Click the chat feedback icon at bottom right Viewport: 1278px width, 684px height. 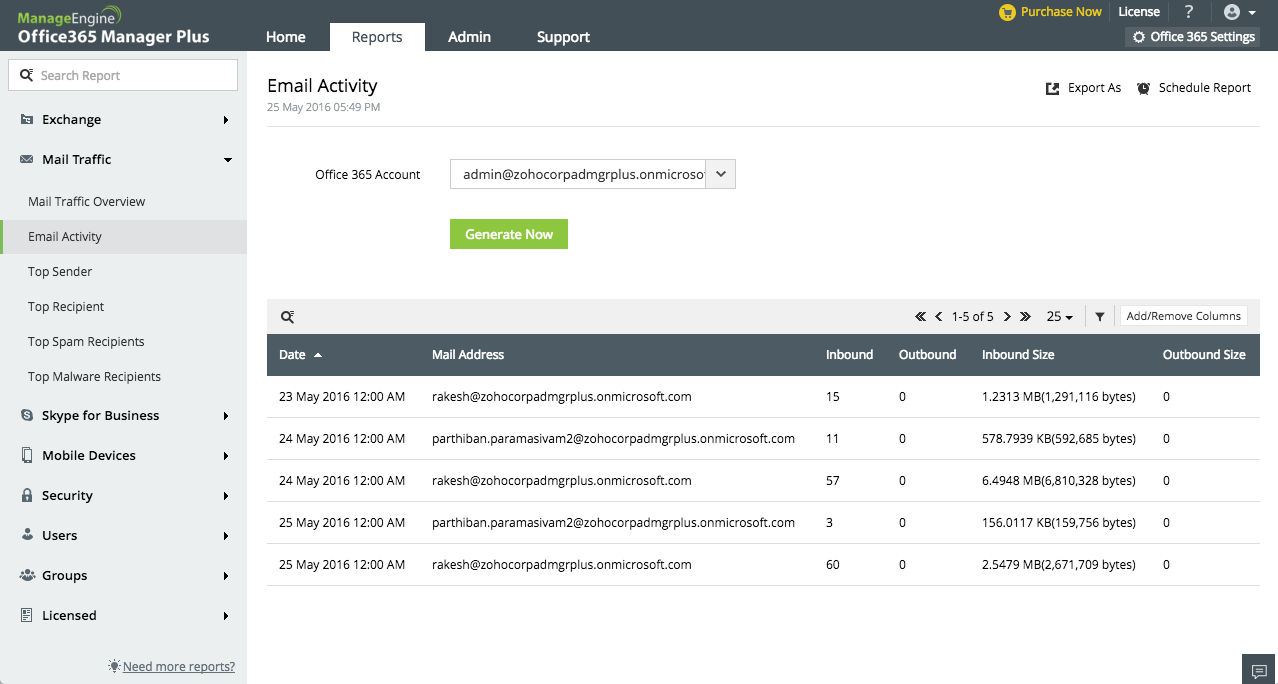(x=1259, y=670)
